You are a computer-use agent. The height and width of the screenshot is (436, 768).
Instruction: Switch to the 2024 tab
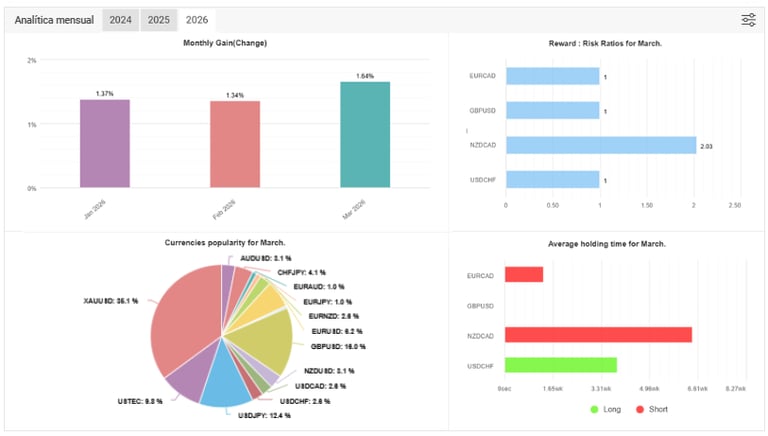pos(120,20)
